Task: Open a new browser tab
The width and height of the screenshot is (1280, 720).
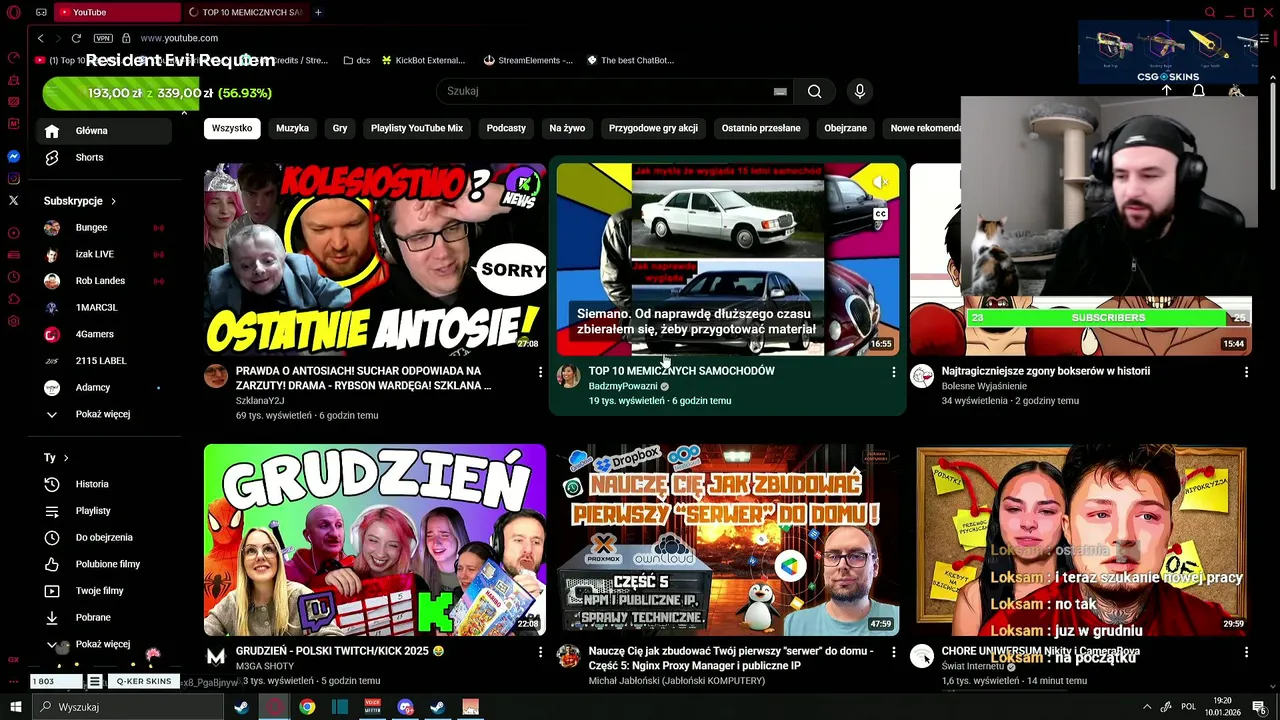Action: click(318, 12)
